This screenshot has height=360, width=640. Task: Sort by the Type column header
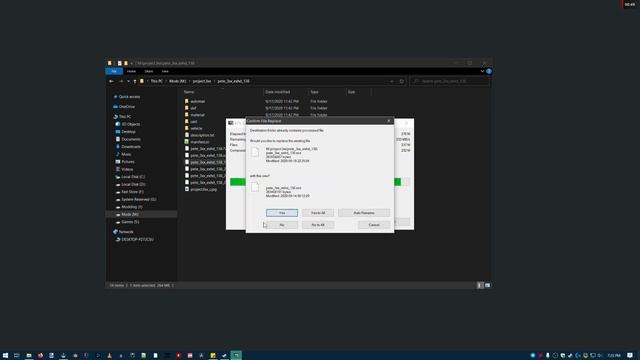(x=314, y=92)
